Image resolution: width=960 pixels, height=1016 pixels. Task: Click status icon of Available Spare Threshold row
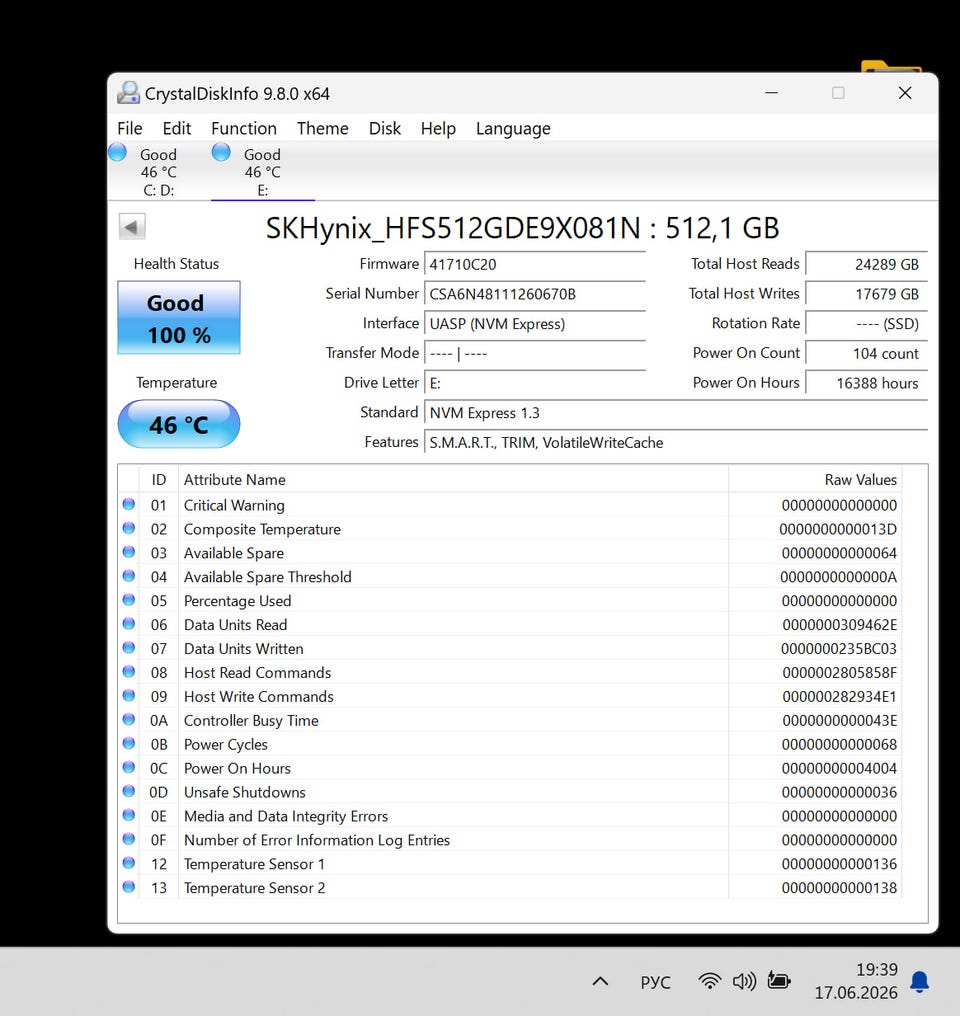click(129, 576)
